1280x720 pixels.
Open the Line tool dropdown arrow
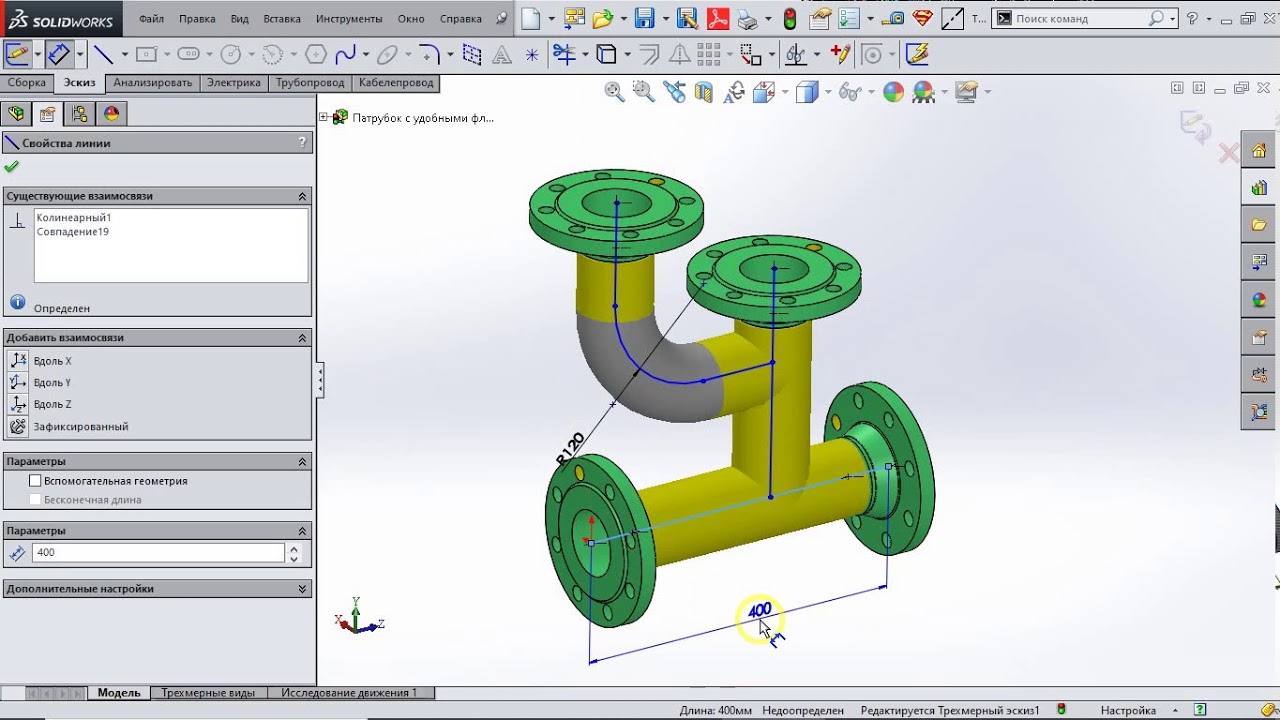click(x=125, y=55)
